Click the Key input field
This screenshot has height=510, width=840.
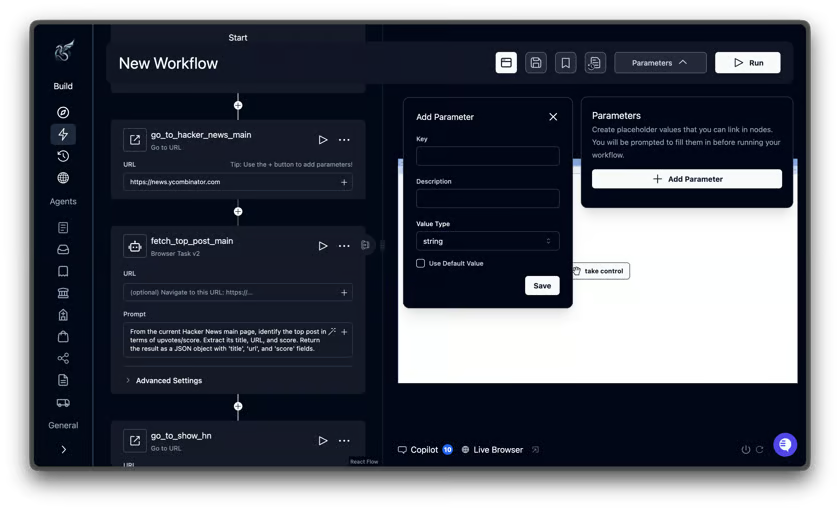(x=488, y=156)
